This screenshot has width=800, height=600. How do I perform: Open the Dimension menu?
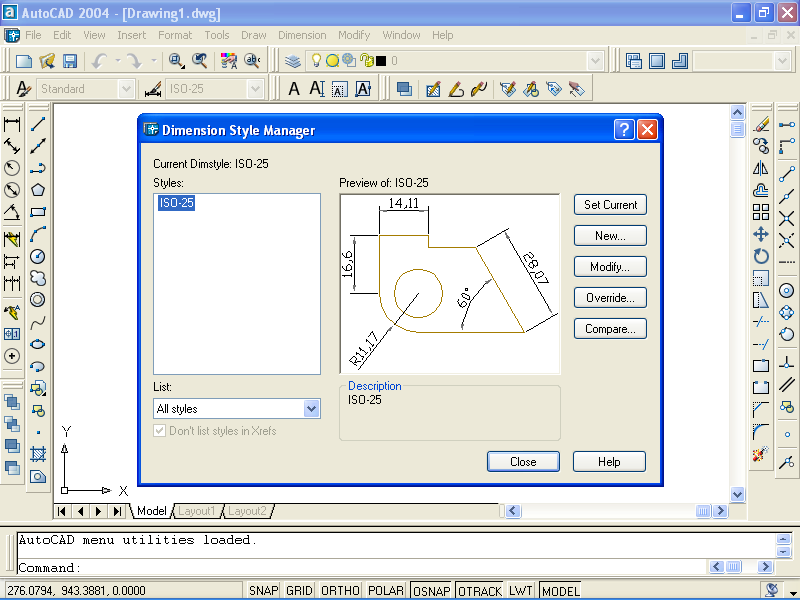[302, 35]
